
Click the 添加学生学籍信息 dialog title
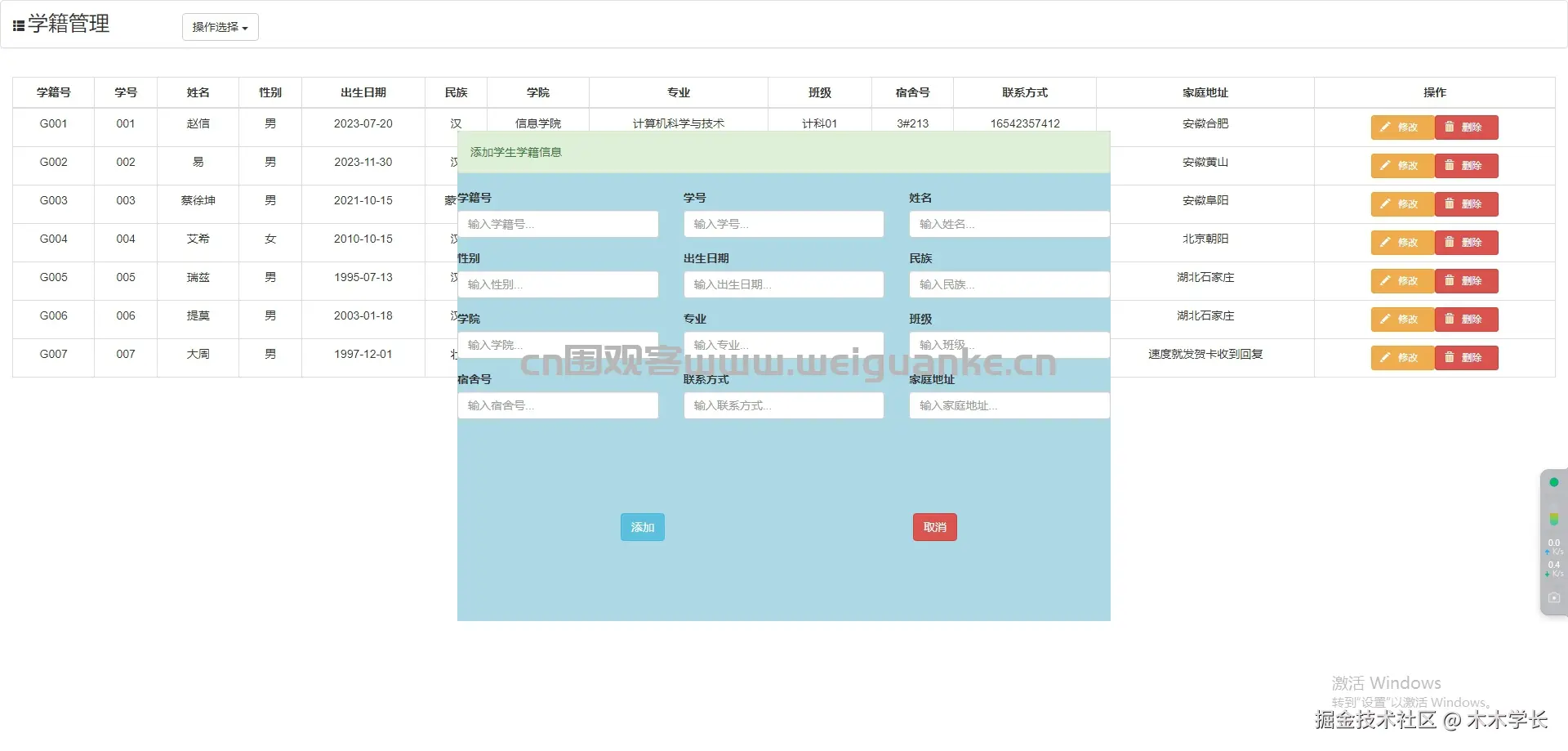[516, 152]
